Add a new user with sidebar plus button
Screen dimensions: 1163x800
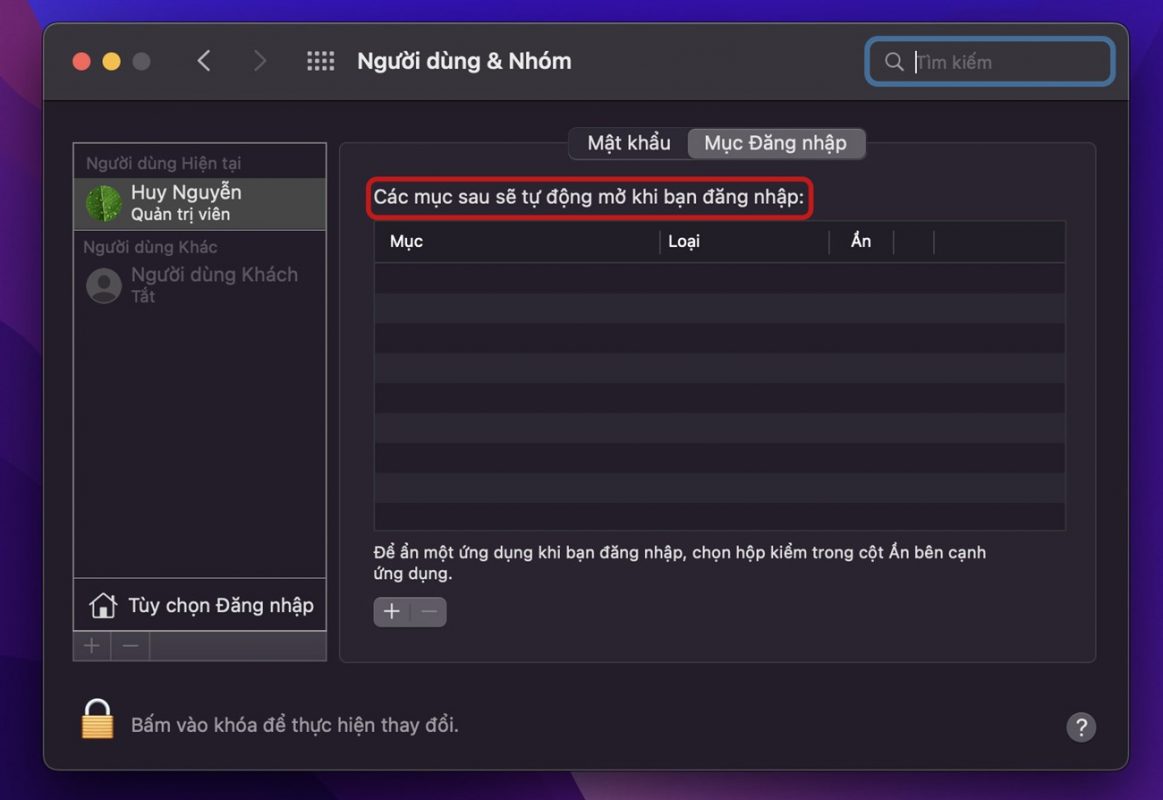92,646
